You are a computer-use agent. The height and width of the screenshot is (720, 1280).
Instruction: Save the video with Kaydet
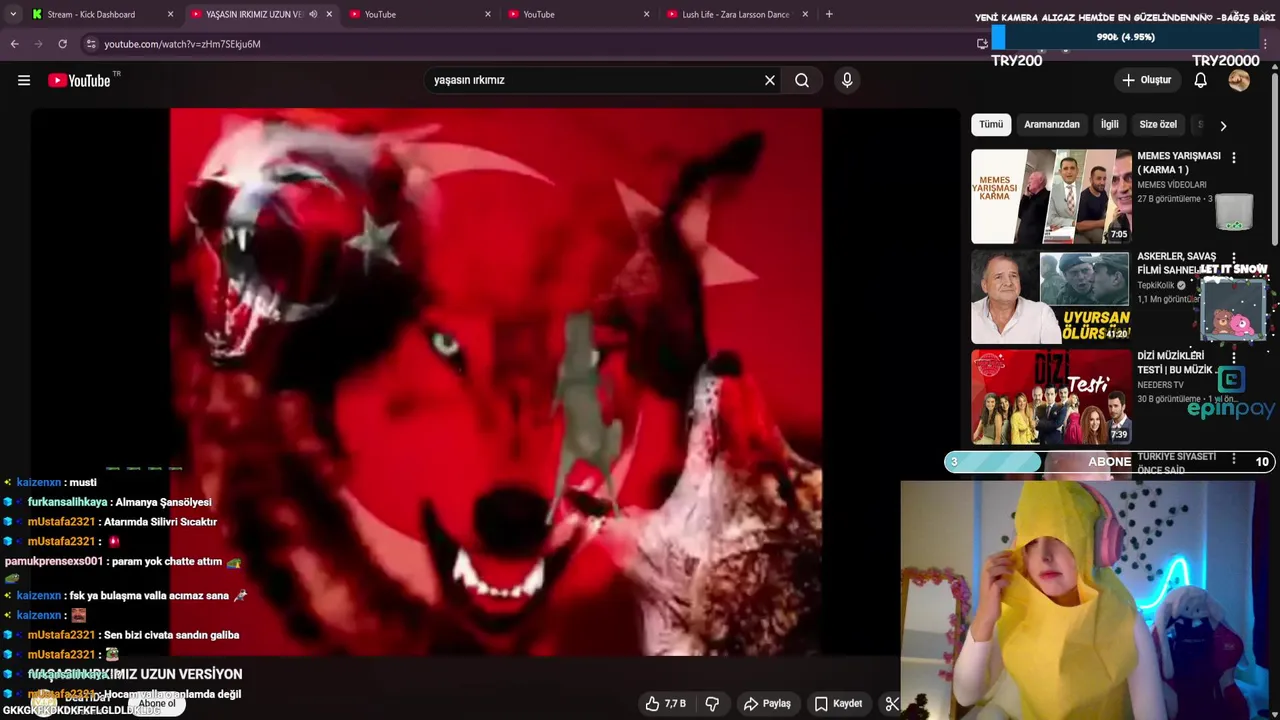[x=838, y=704]
